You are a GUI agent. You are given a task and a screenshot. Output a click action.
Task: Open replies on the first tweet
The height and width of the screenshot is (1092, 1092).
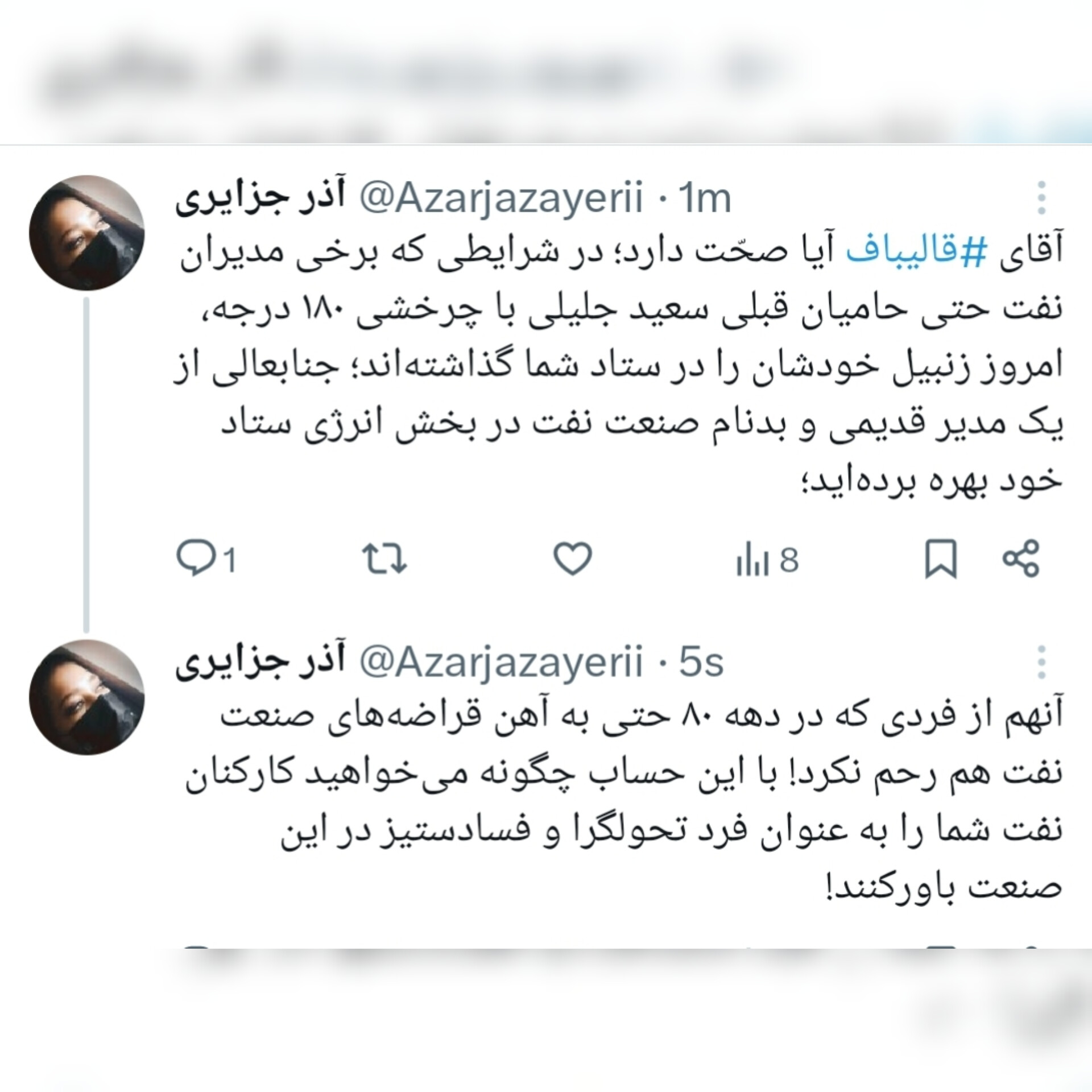[206, 559]
